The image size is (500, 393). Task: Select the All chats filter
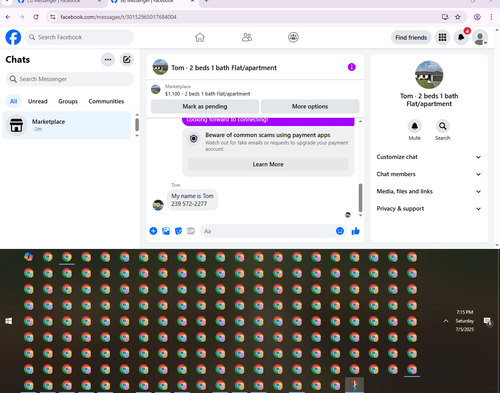[13, 101]
